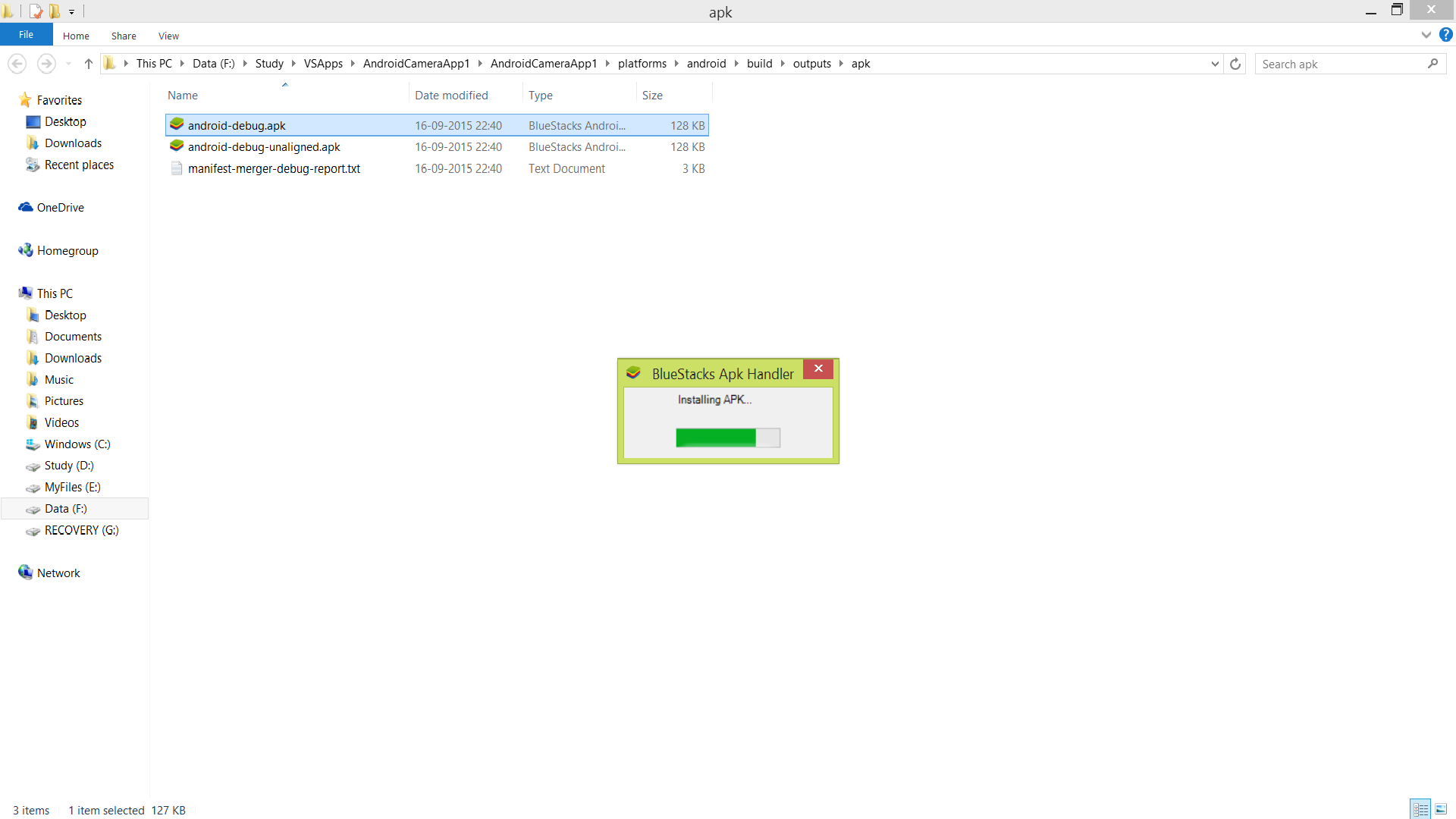Select the manifest-merger-debug-report.txt file icon
The height and width of the screenshot is (819, 1456).
177,168
